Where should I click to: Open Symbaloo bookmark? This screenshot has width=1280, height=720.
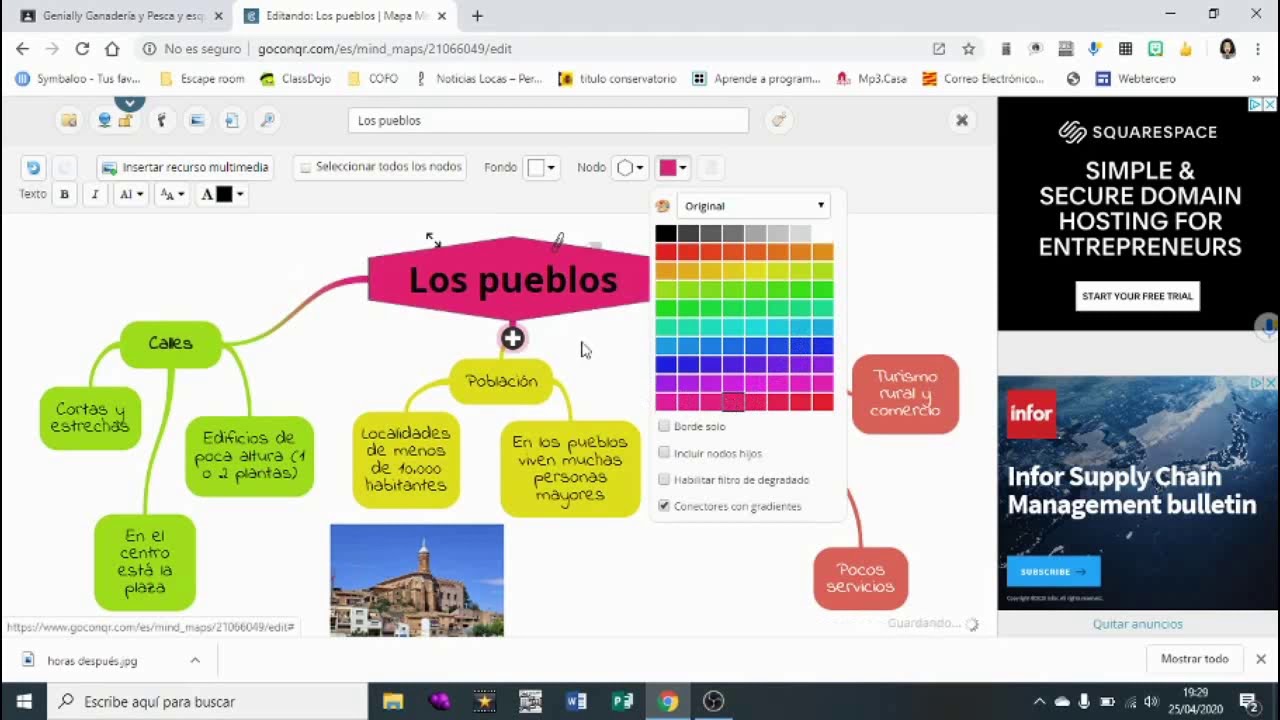tap(78, 79)
